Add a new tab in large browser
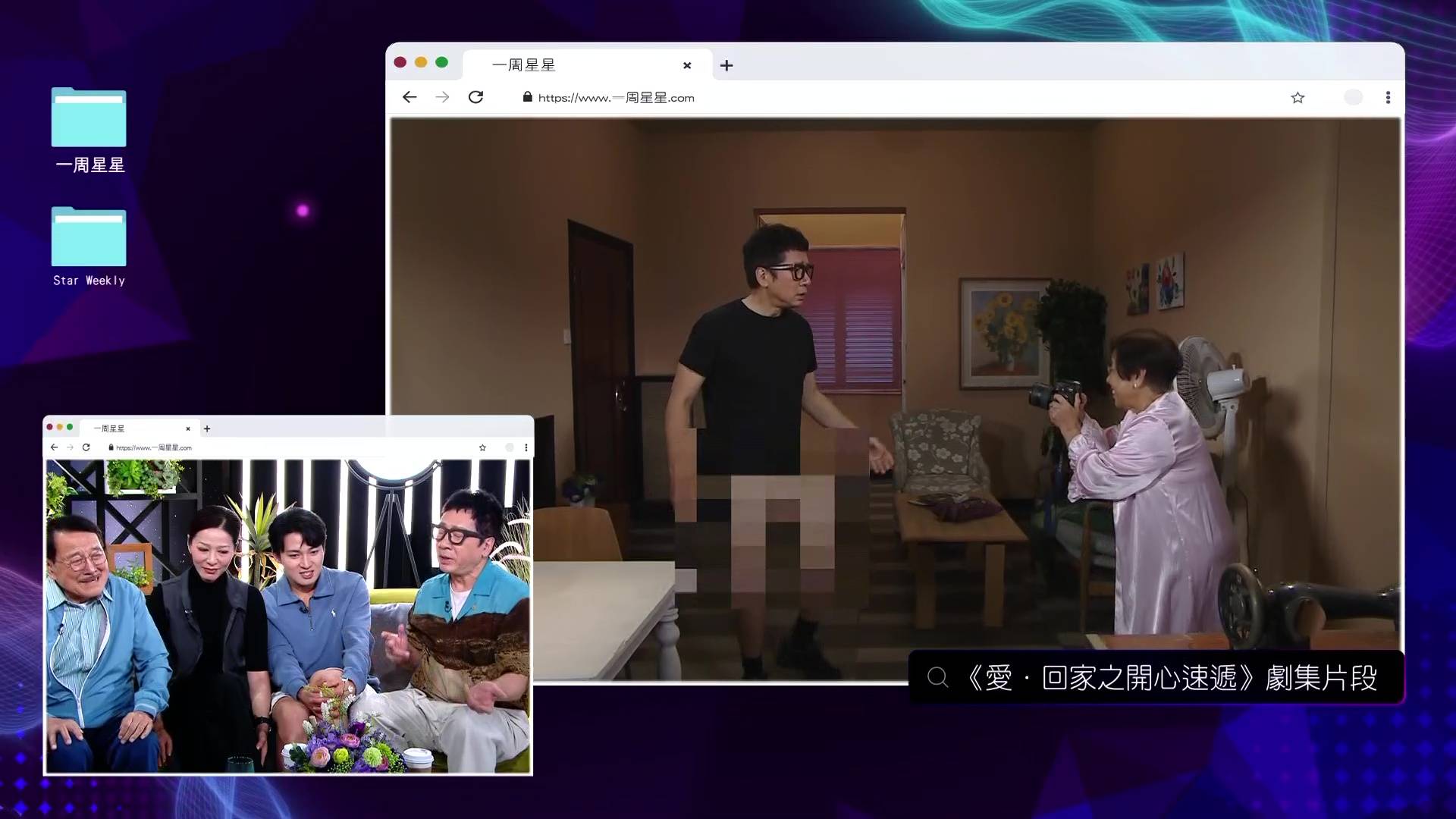1456x819 pixels. (726, 65)
